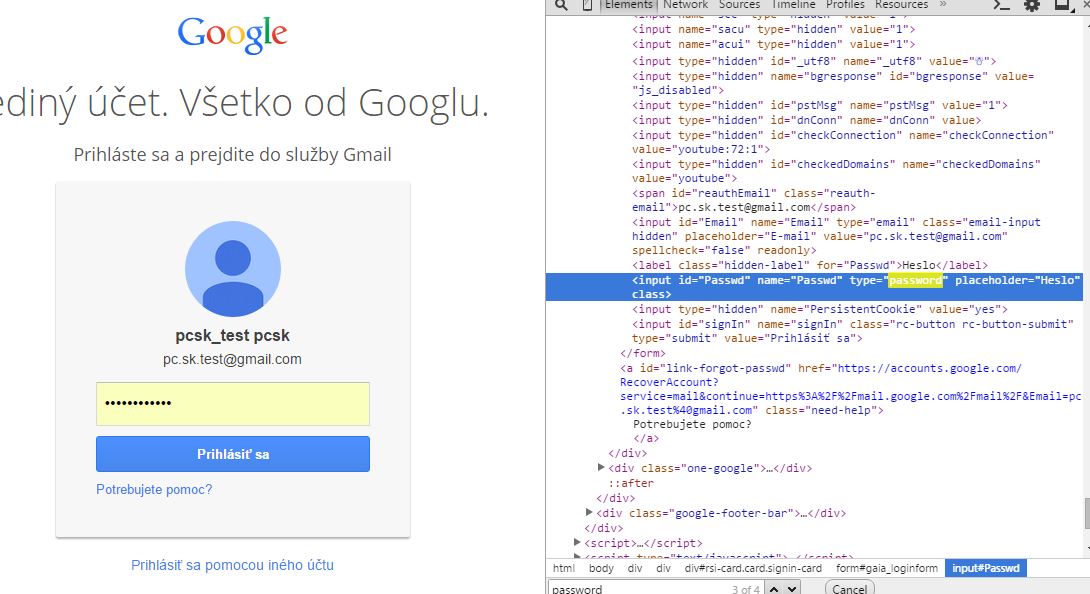Select the span id="reauthEmail" line
The image size is (1090, 594).
754,200
